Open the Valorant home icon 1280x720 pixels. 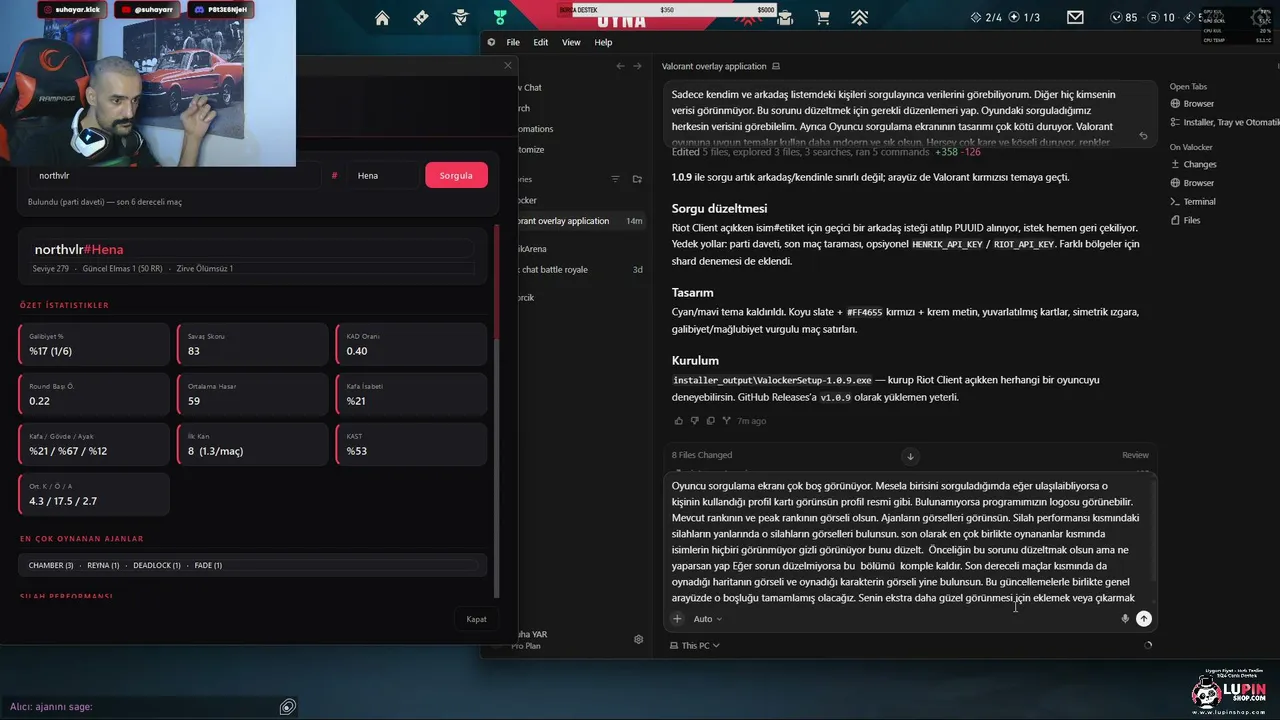coord(382,17)
